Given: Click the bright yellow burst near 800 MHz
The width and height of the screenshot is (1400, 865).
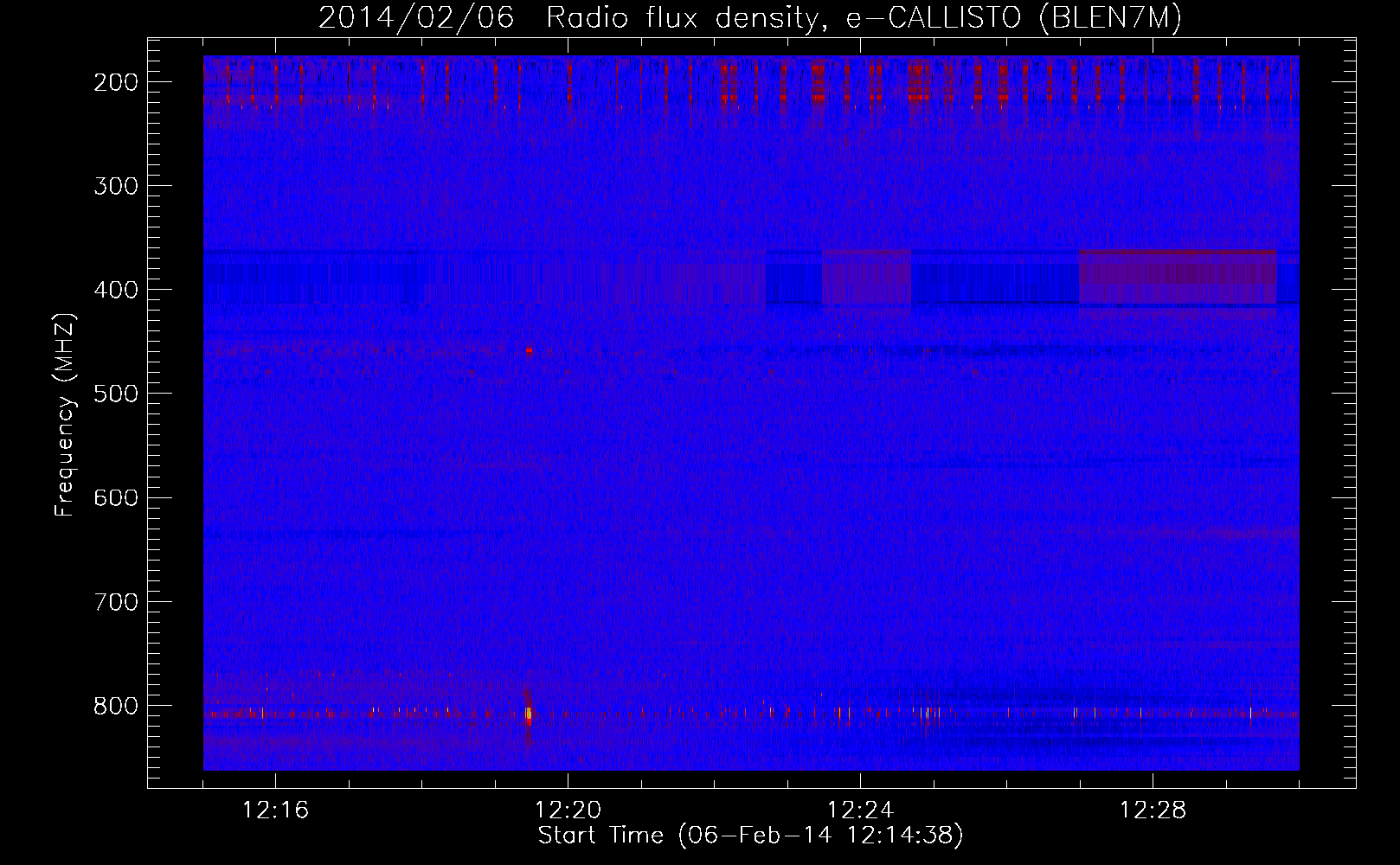Looking at the screenshot, I should [x=528, y=714].
